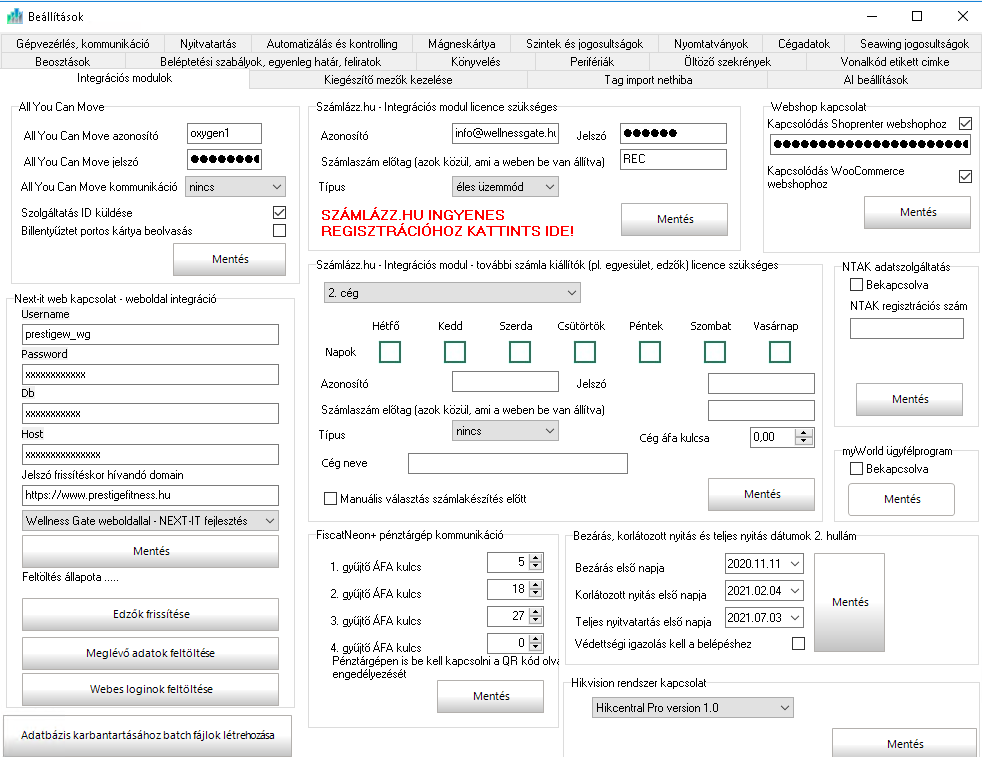This screenshot has height=757, width=982.
Task: Check Védettségi igazolás kell a belépéshez
Action: pos(798,643)
